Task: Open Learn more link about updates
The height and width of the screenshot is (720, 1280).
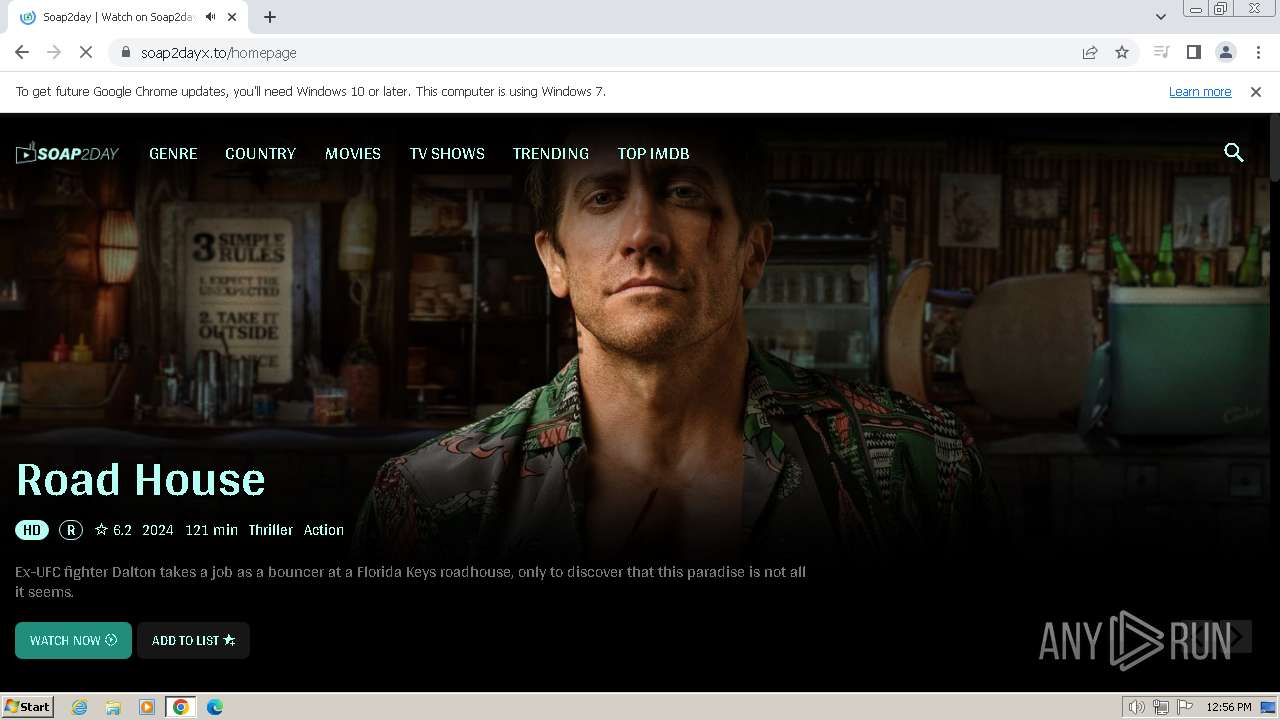Action: (1200, 91)
